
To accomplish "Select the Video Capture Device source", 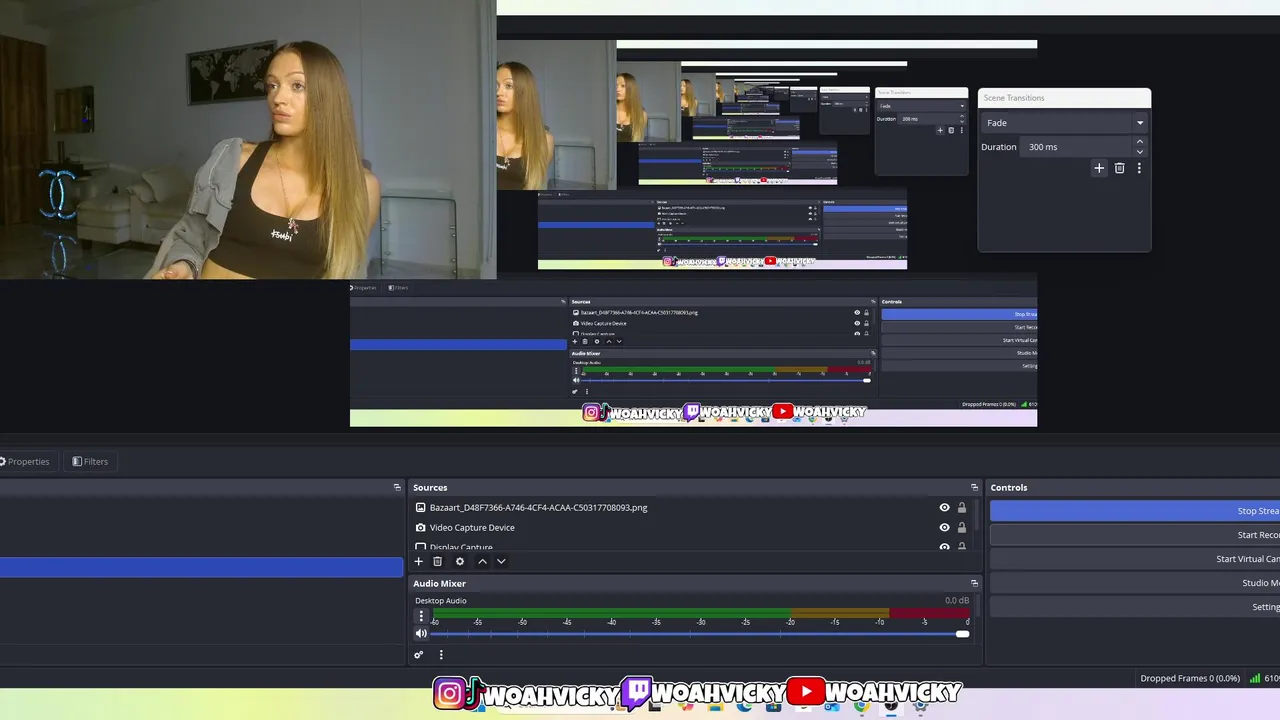I will pos(690,527).
